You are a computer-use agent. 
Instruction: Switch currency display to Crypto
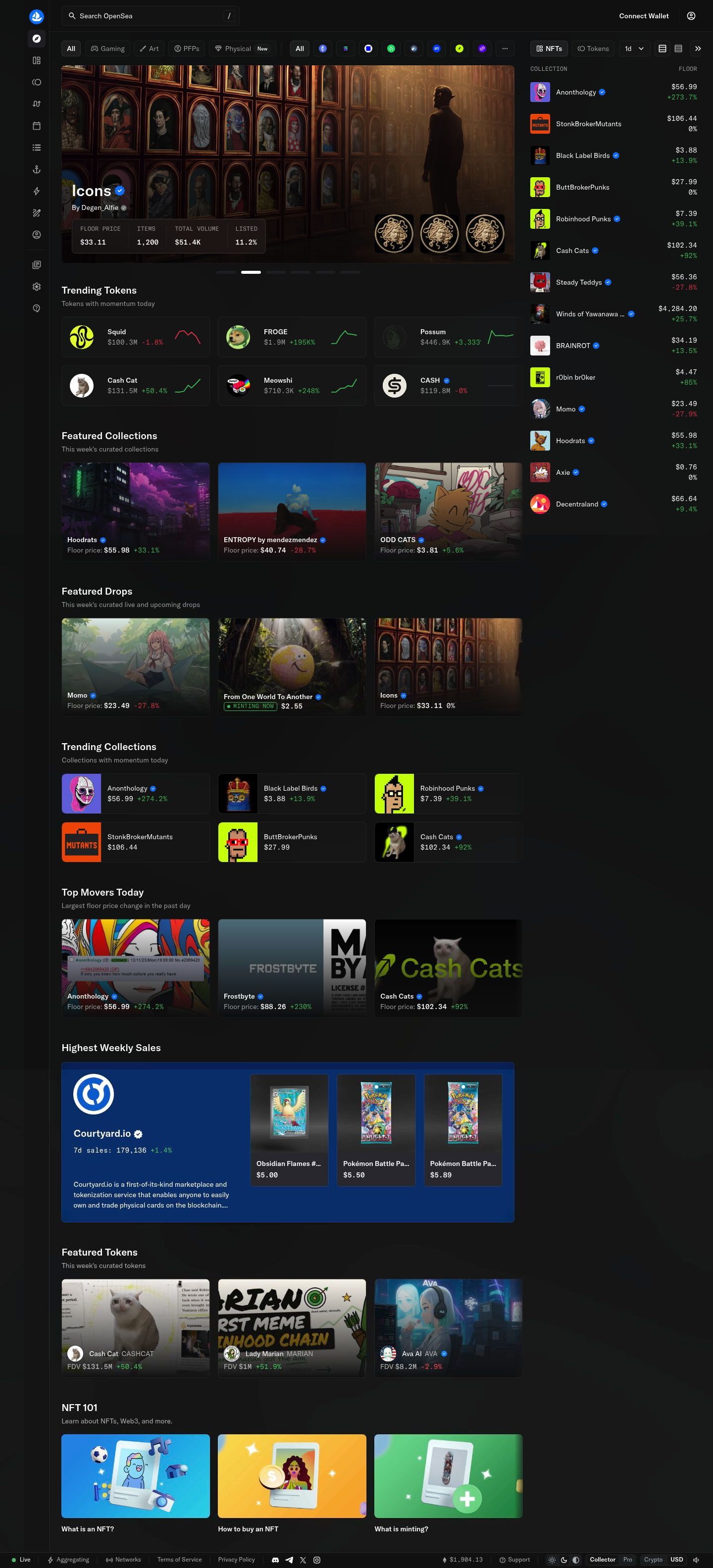click(x=653, y=1560)
